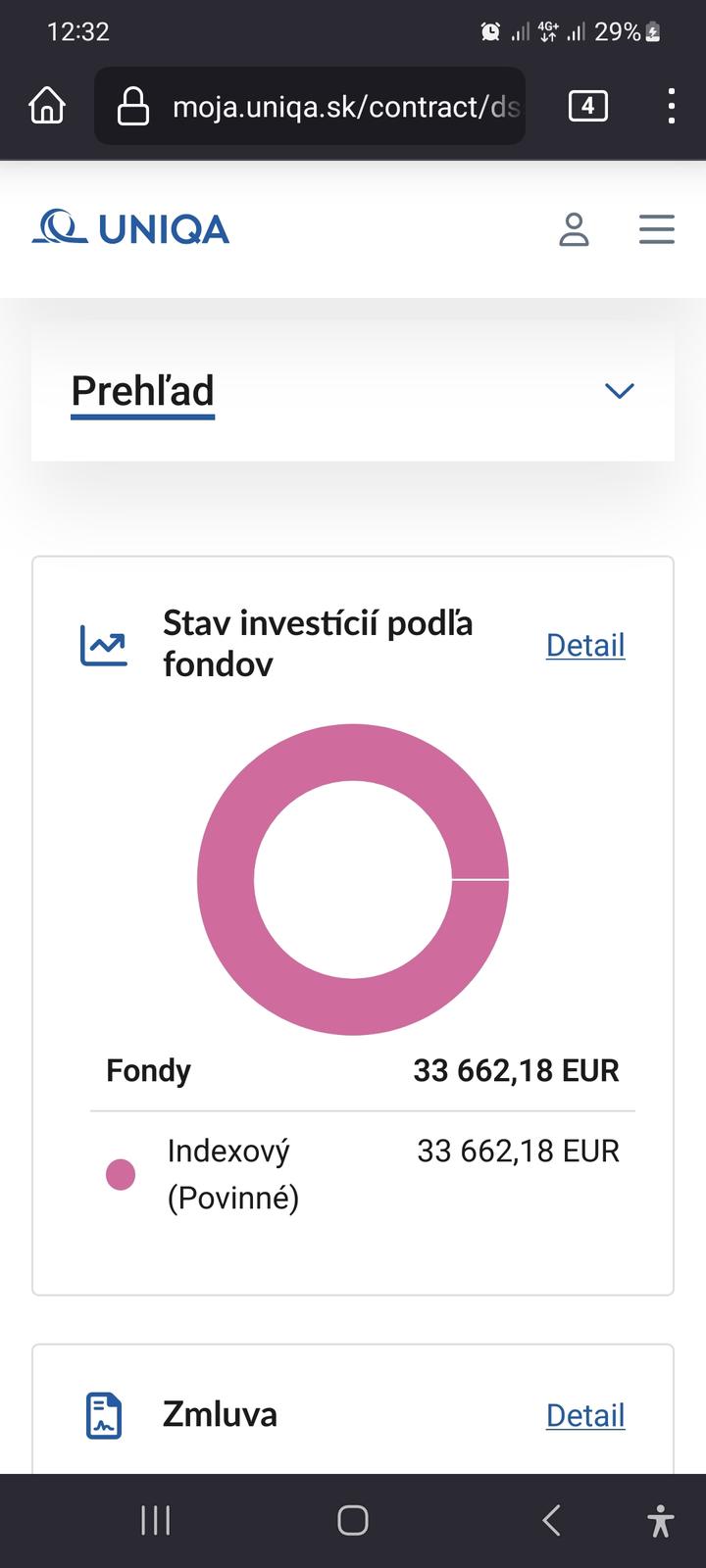Click the Zmluva contract document icon
Screen dimensions: 706x1568
[x=104, y=1415]
